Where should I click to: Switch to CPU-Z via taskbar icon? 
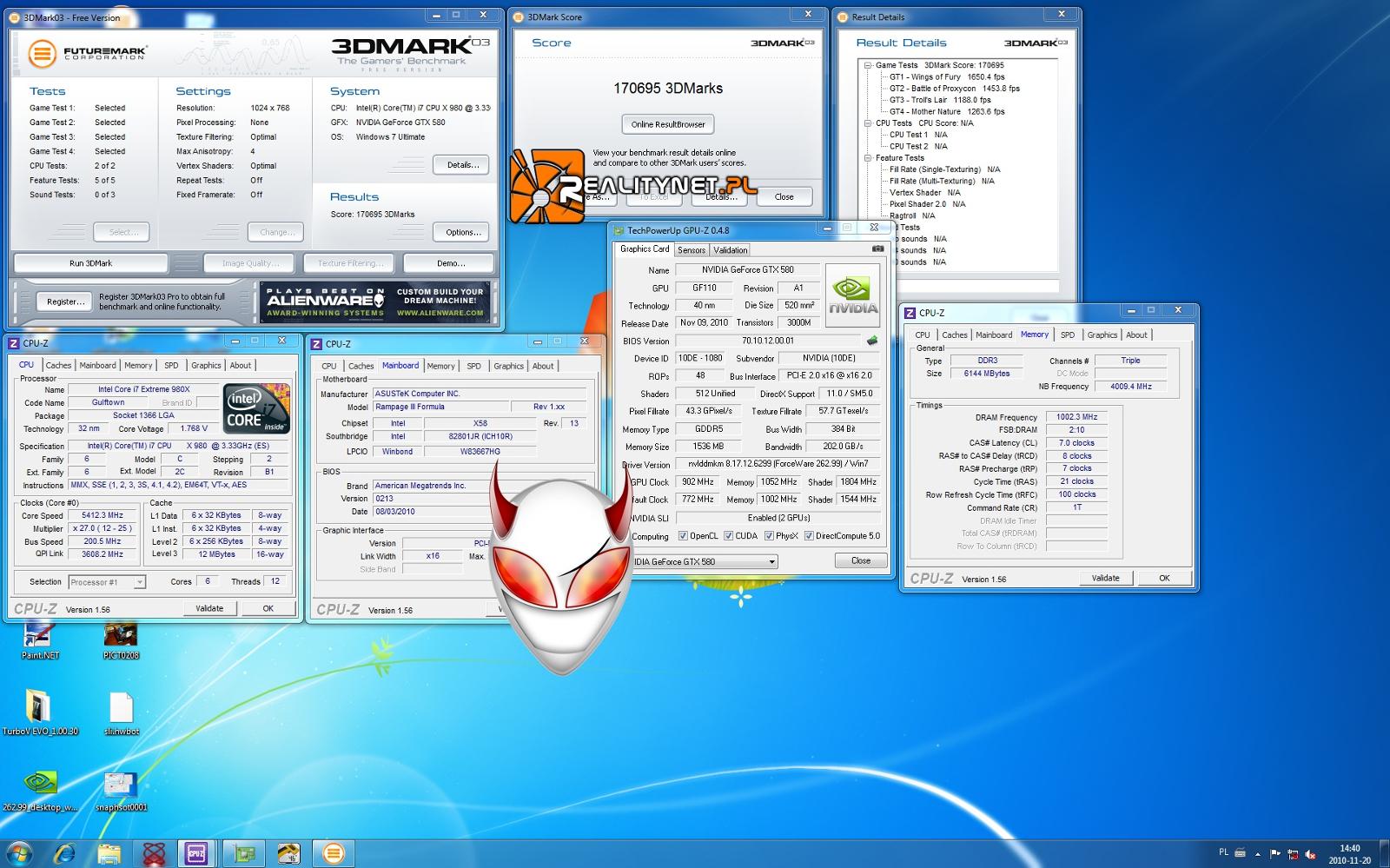(x=196, y=853)
